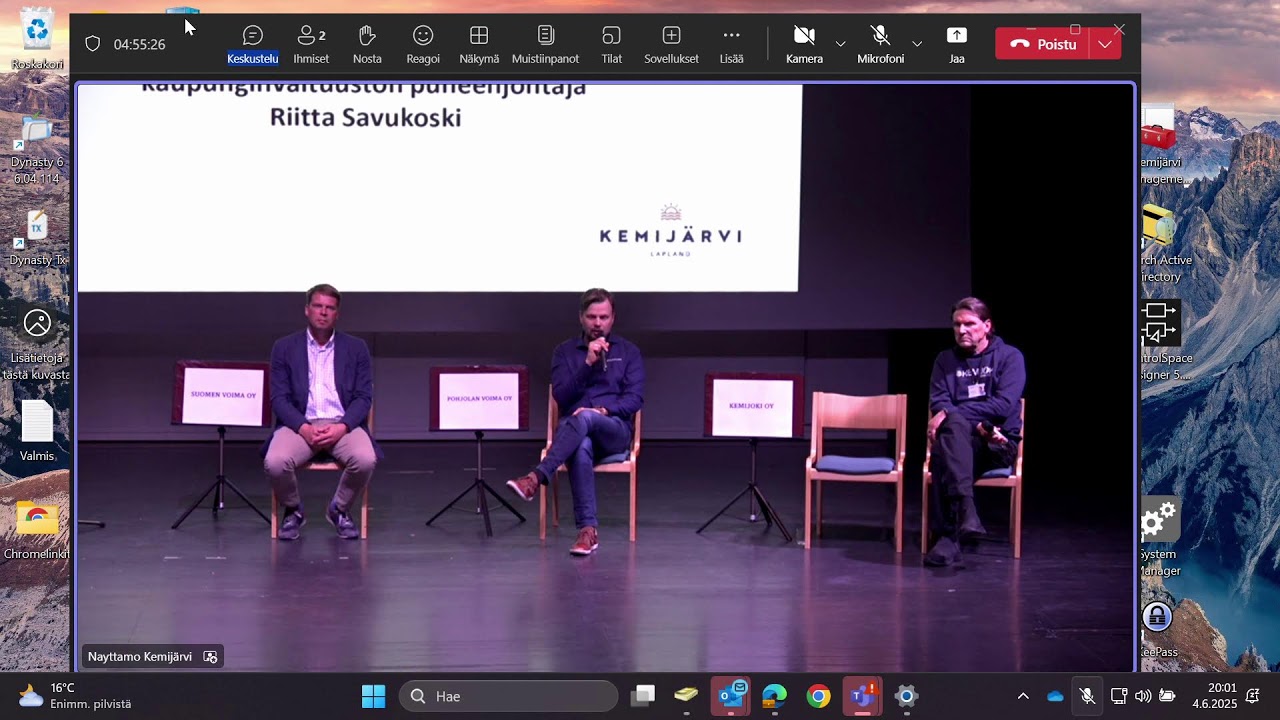Open the yellow notes app on the taskbar

[686, 696]
